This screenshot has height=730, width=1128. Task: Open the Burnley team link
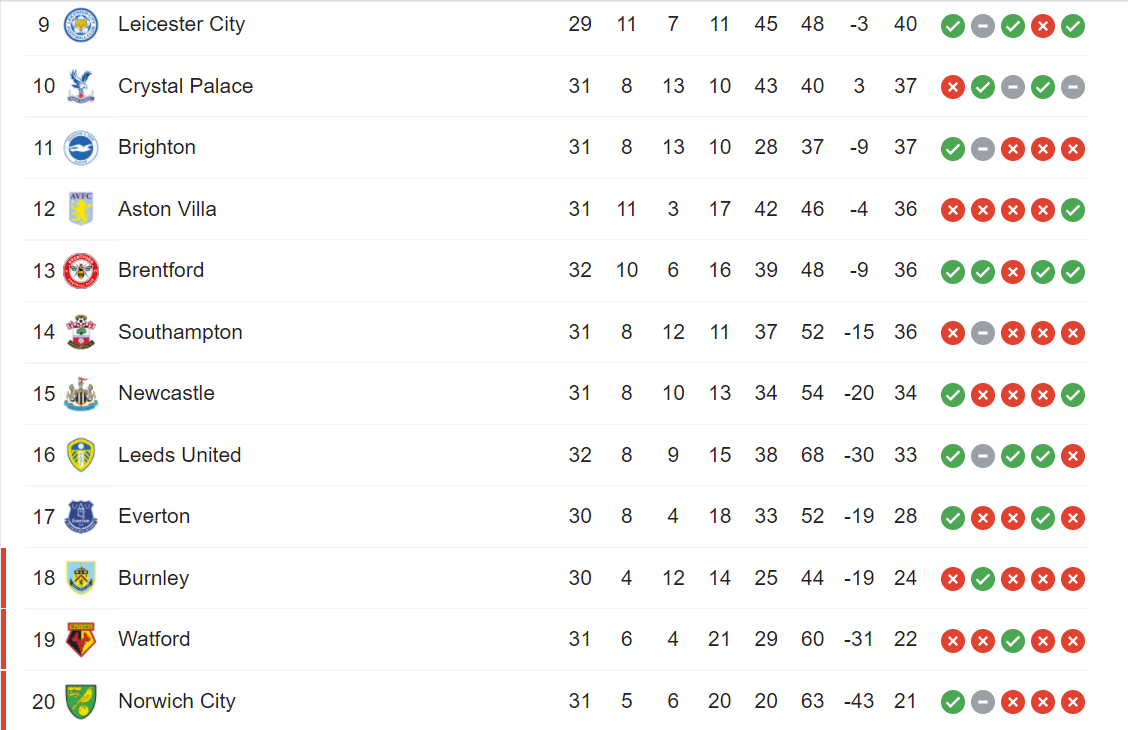point(153,578)
